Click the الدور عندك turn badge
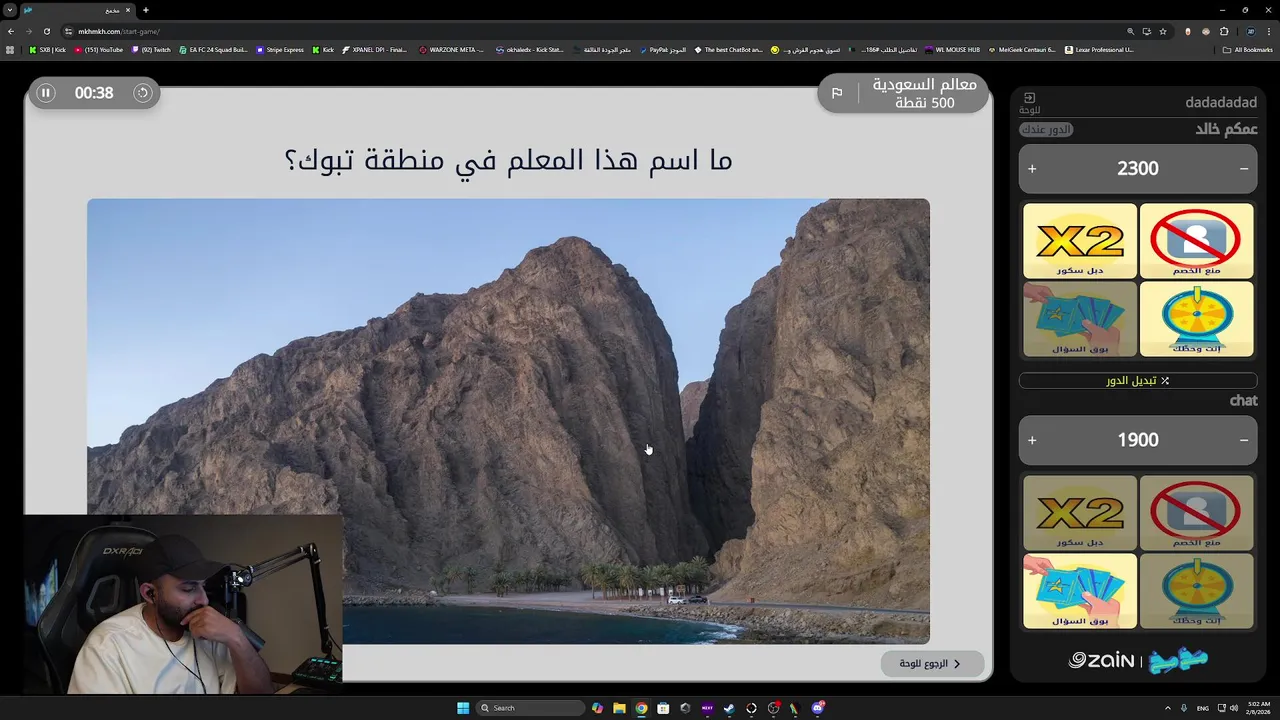The image size is (1280, 720). coord(1046,130)
